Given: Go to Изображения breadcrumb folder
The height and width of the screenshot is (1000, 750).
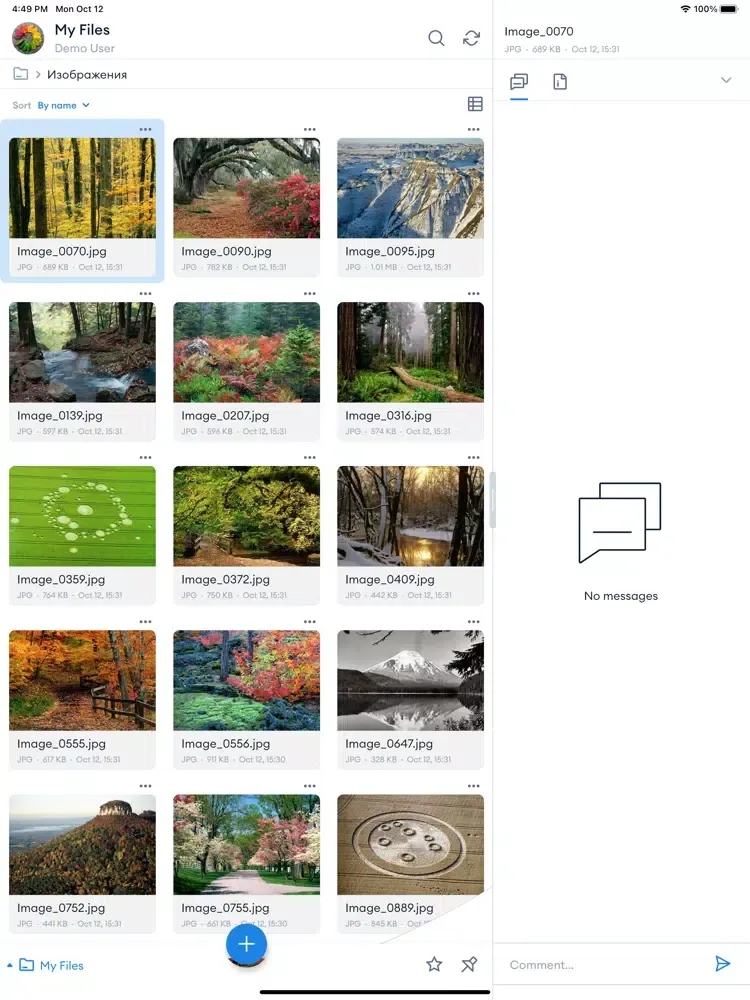Looking at the screenshot, I should click(87, 75).
